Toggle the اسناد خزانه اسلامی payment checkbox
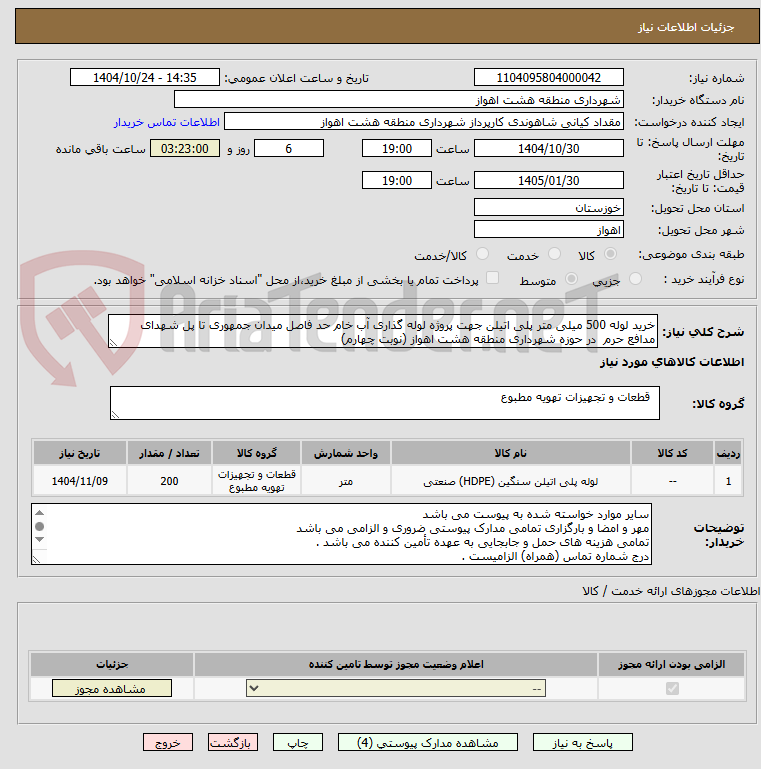 (x=492, y=278)
